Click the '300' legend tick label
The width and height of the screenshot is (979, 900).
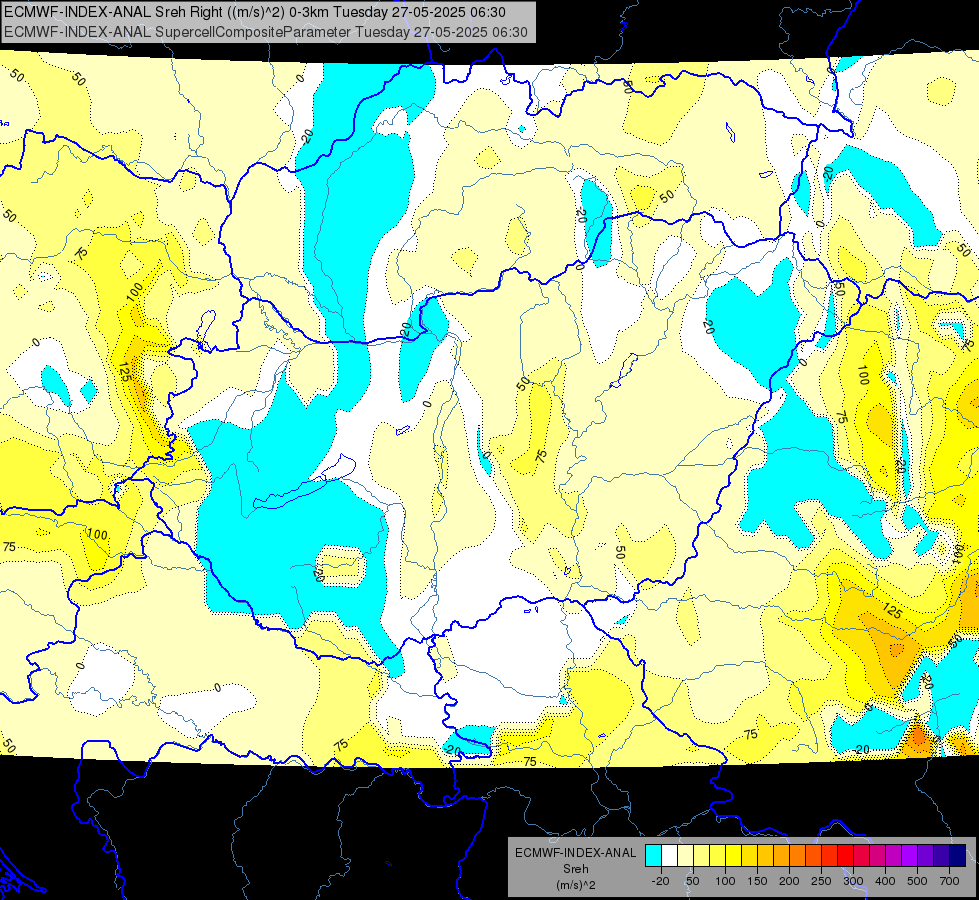tap(853, 881)
